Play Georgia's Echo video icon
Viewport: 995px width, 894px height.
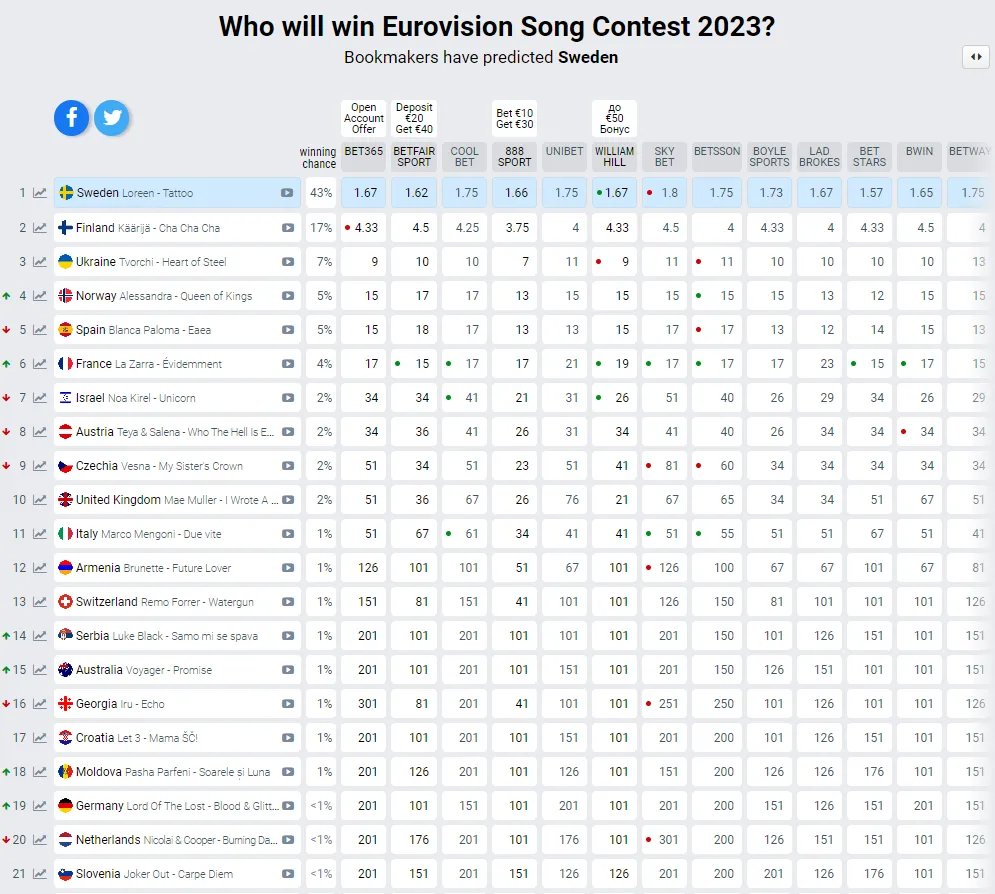click(x=288, y=704)
